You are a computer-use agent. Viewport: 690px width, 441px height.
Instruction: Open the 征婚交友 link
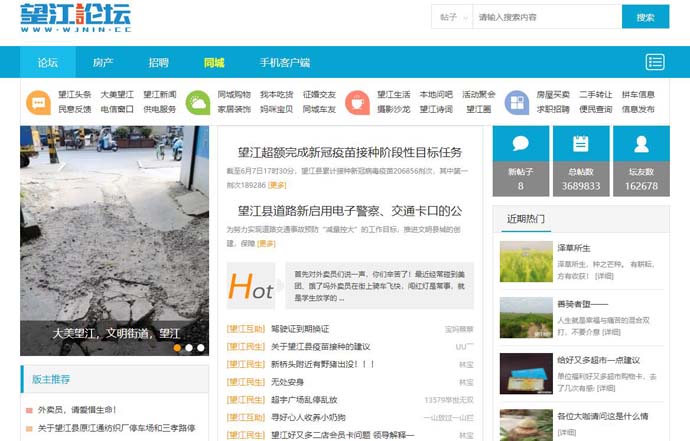pyautogui.click(x=319, y=94)
